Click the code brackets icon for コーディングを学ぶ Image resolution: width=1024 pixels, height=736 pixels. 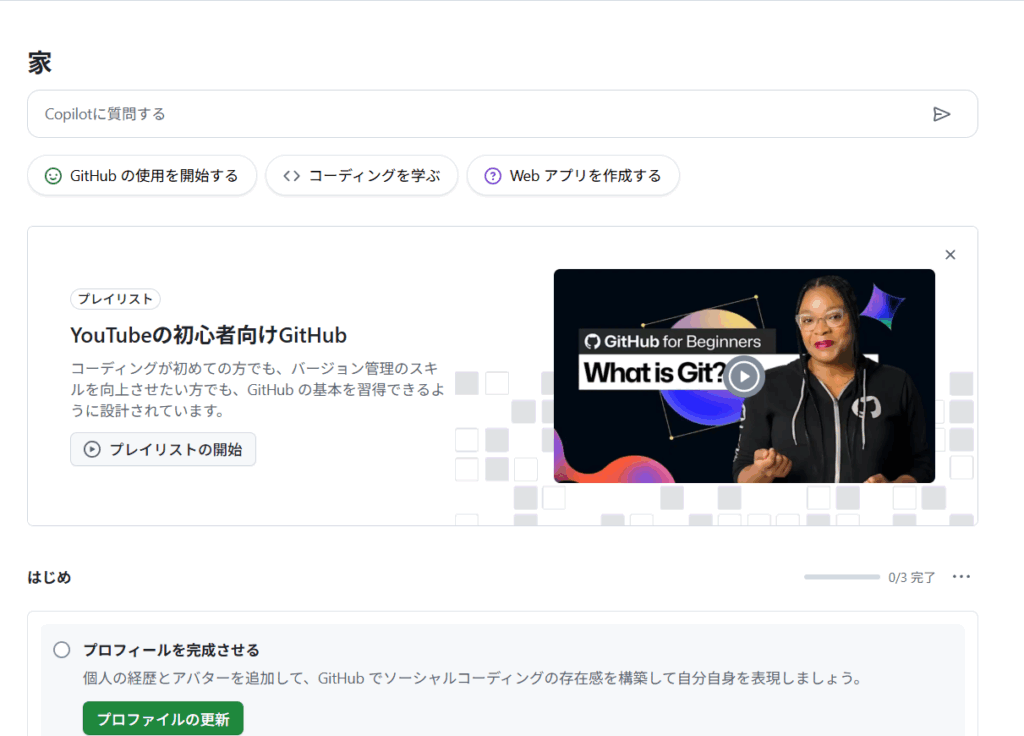[x=291, y=176]
